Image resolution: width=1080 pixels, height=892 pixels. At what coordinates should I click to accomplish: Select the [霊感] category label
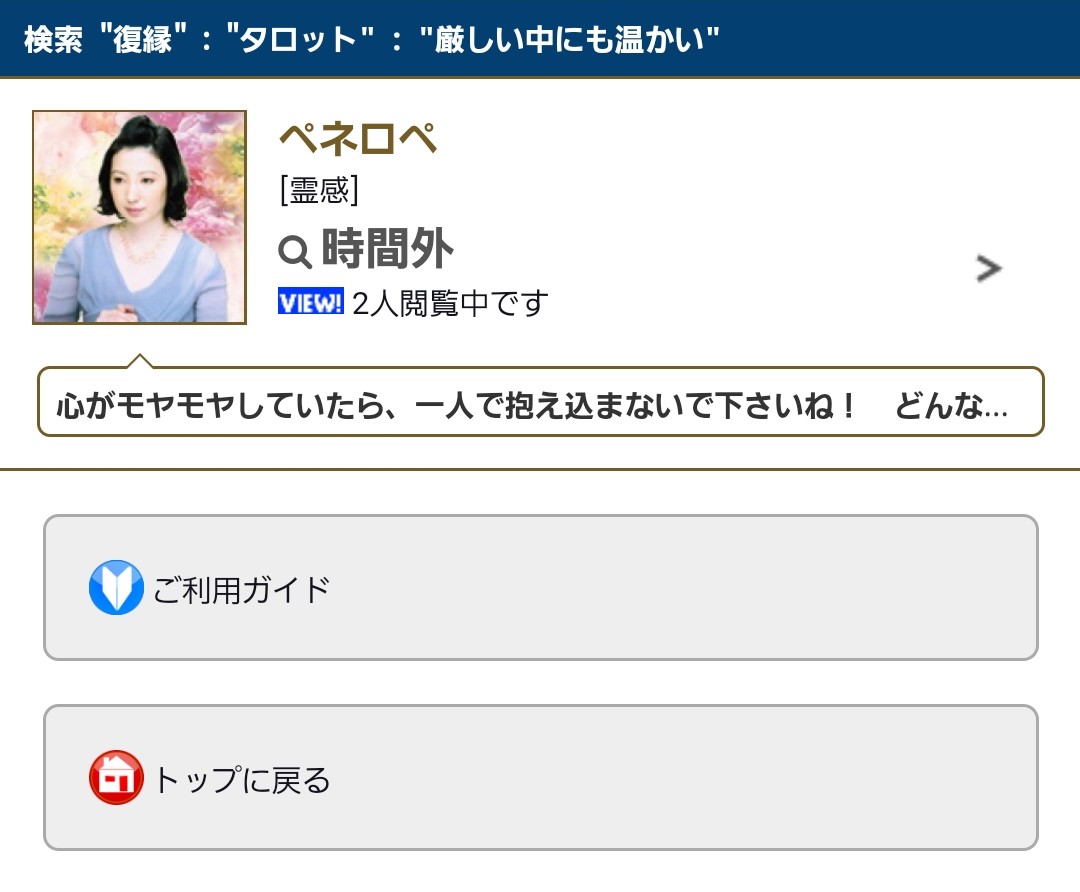point(319,189)
